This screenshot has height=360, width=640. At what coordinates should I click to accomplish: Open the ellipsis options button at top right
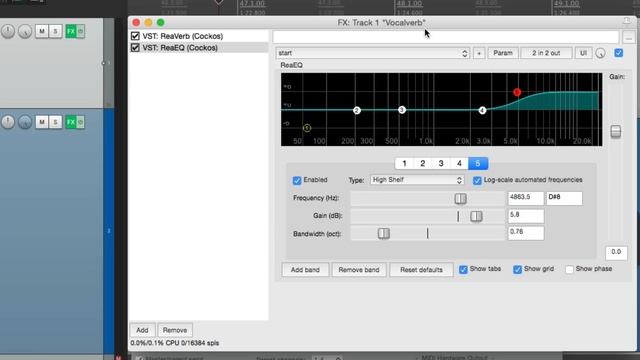click(629, 37)
